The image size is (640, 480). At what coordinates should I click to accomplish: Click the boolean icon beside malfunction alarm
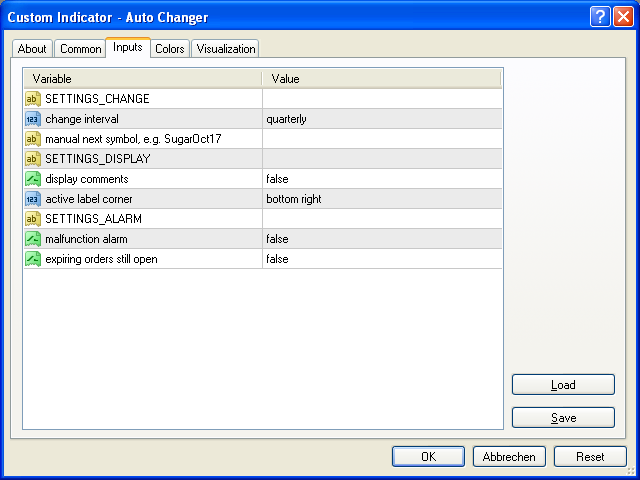32,239
